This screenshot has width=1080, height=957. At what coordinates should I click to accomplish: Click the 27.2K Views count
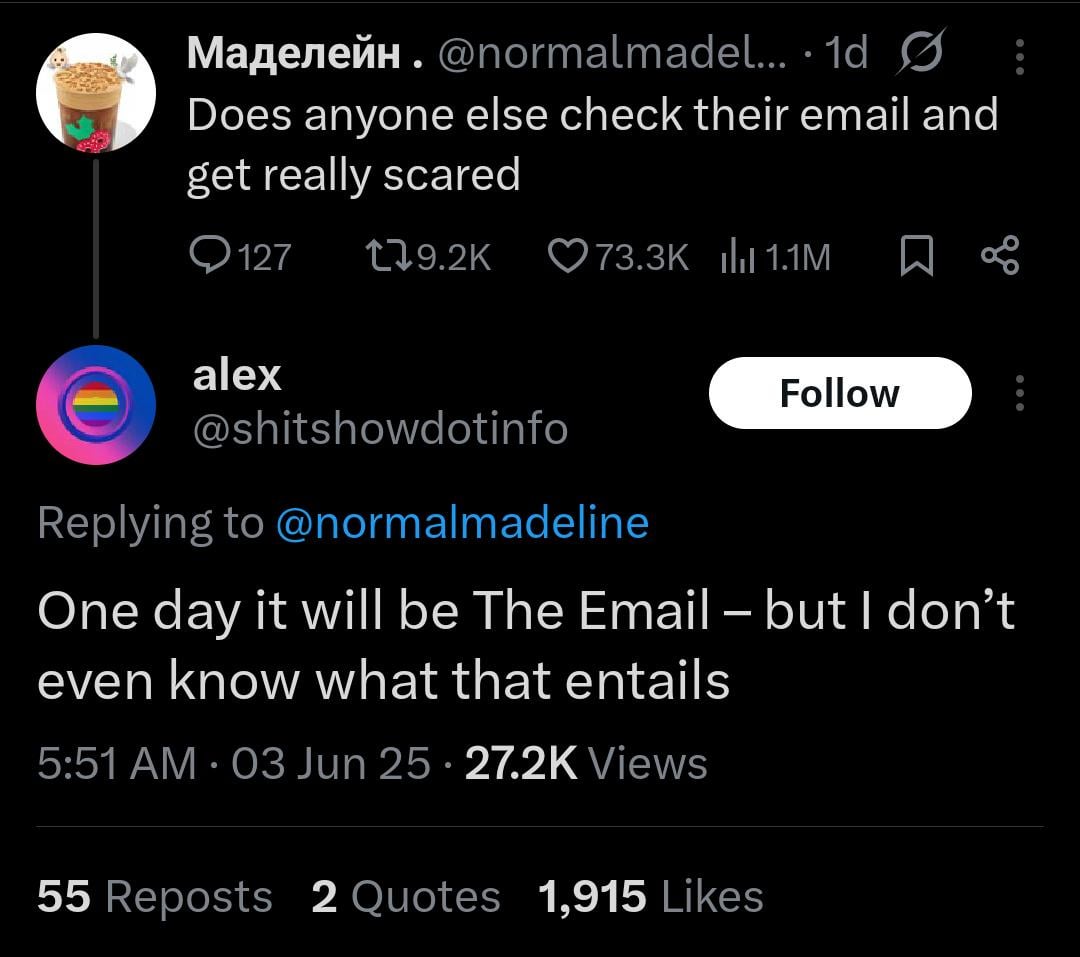coord(586,763)
